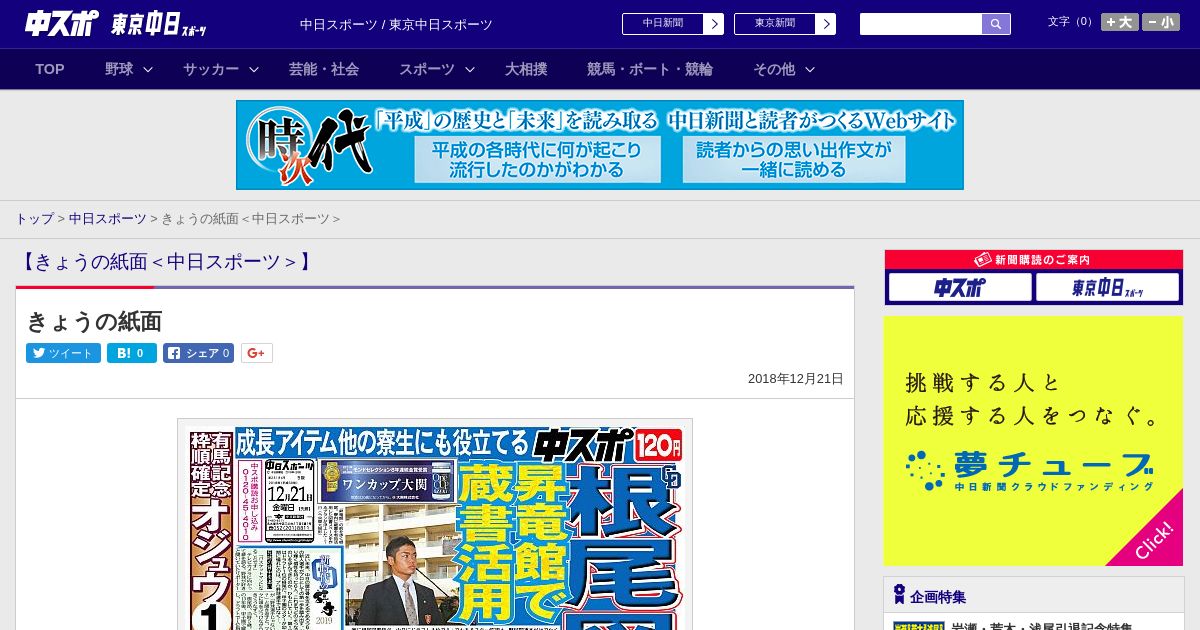The height and width of the screenshot is (630, 1200).
Task: Select 芸能・社会 in navigation bar
Action: tap(324, 69)
